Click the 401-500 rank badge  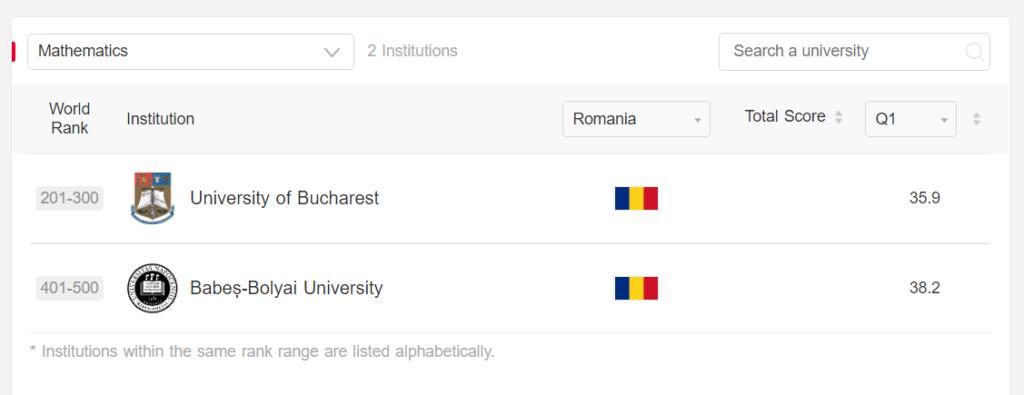[x=69, y=288]
